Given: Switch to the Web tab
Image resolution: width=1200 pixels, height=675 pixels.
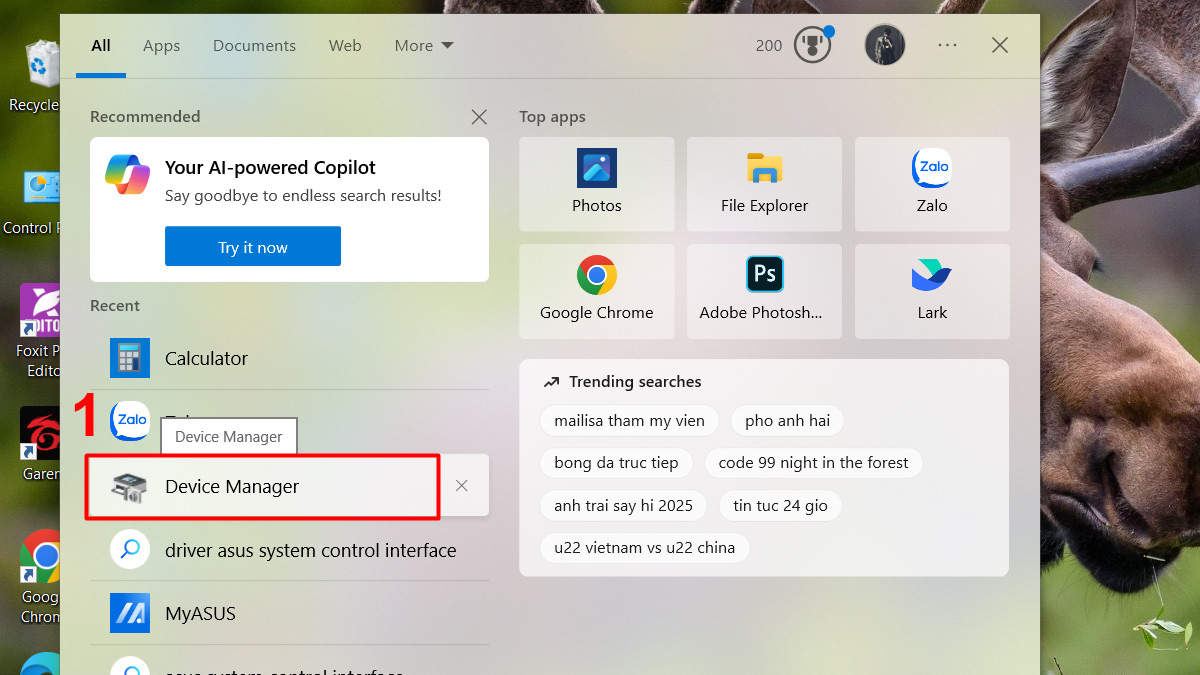Looking at the screenshot, I should [345, 46].
